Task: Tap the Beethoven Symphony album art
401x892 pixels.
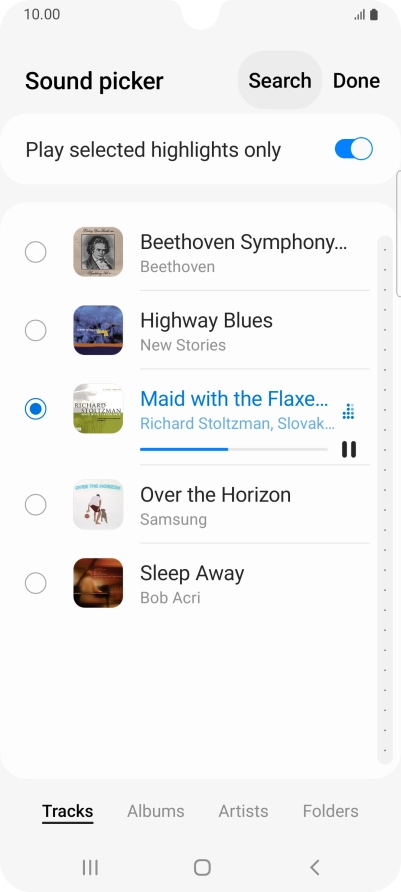Action: coord(98,252)
